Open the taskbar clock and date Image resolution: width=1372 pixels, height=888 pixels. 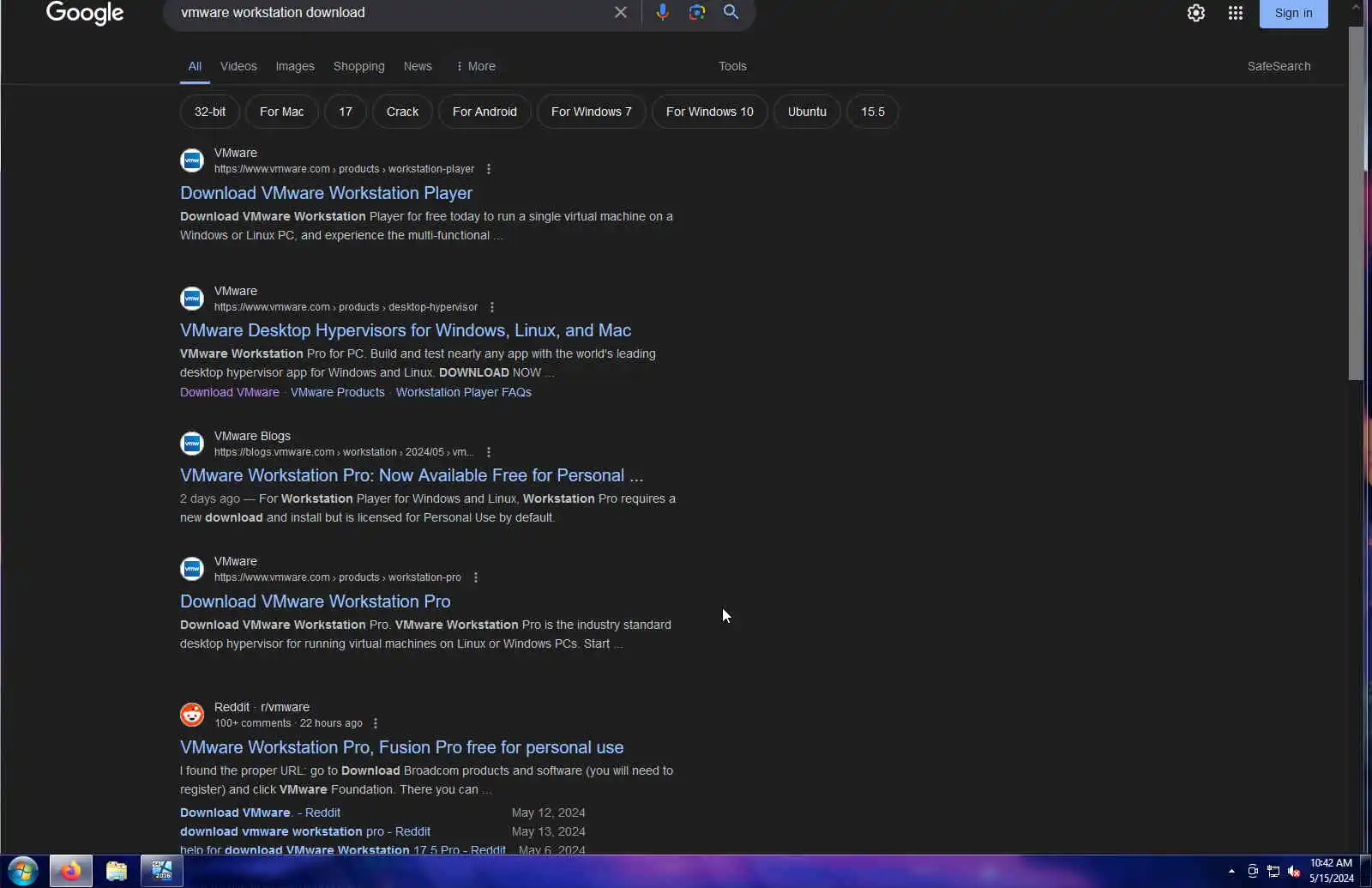tap(1331, 871)
